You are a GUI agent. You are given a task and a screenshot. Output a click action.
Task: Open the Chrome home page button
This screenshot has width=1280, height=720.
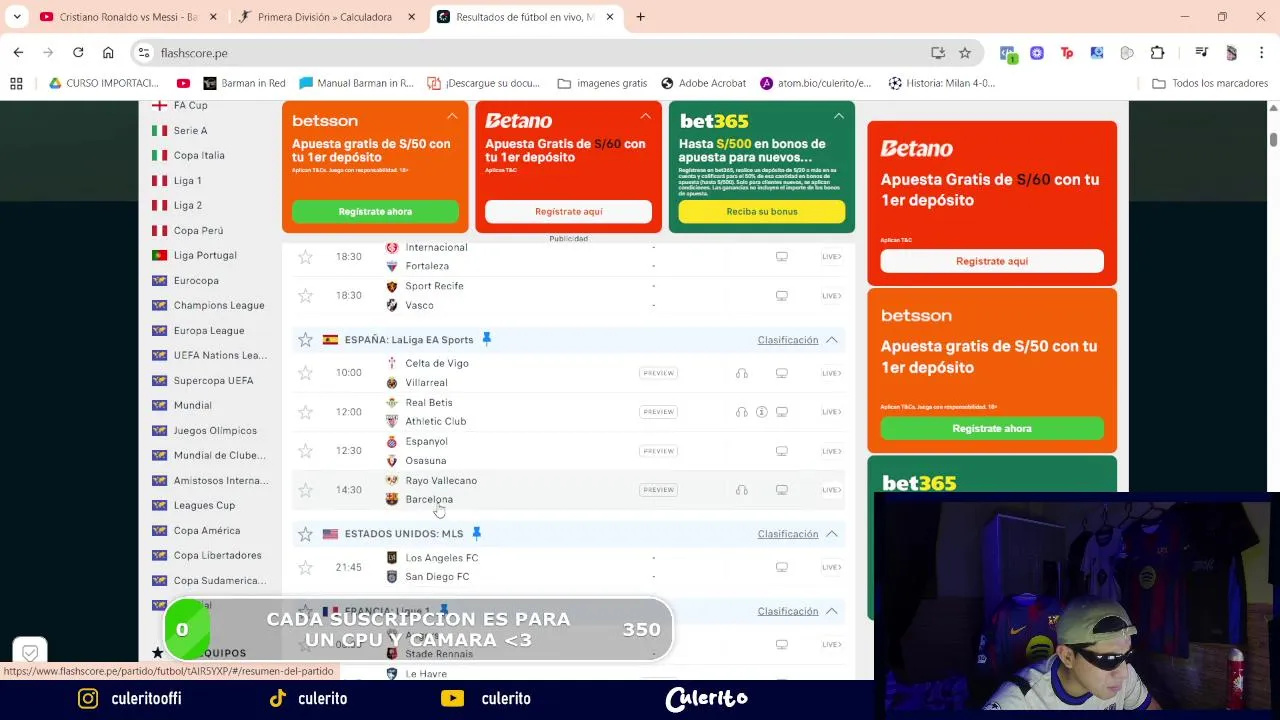(x=108, y=52)
